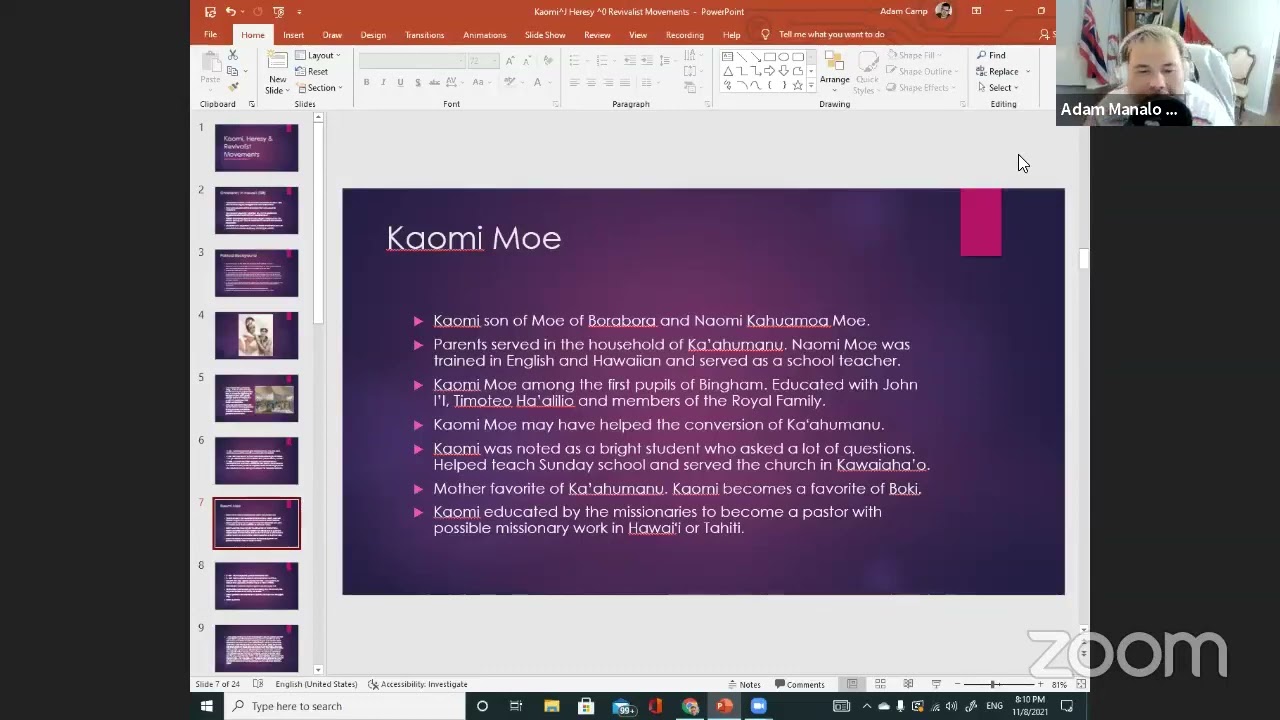
Task: Toggle Strikethrough formatting
Action: [434, 82]
